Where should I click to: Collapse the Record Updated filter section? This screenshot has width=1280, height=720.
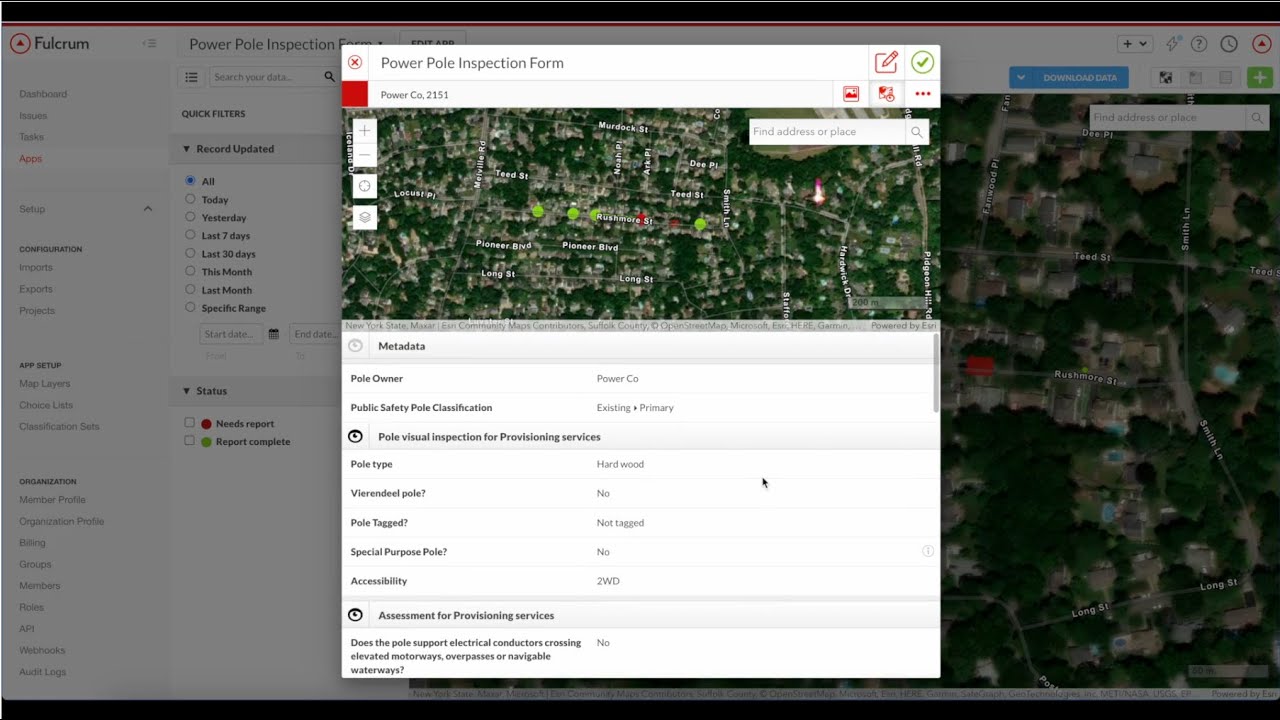[186, 149]
